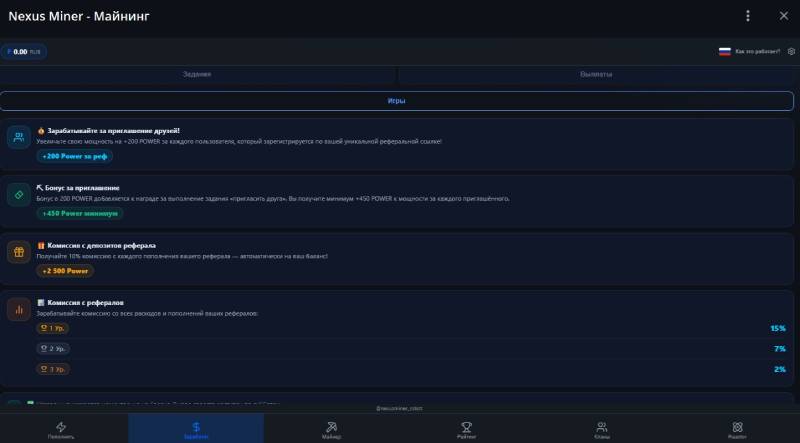800x443 pixels.
Task: Click the 7% commission value
Action: point(780,349)
